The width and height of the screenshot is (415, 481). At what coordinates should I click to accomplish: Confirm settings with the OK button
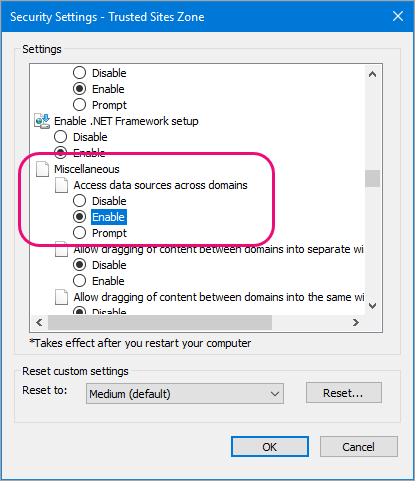coord(270,447)
